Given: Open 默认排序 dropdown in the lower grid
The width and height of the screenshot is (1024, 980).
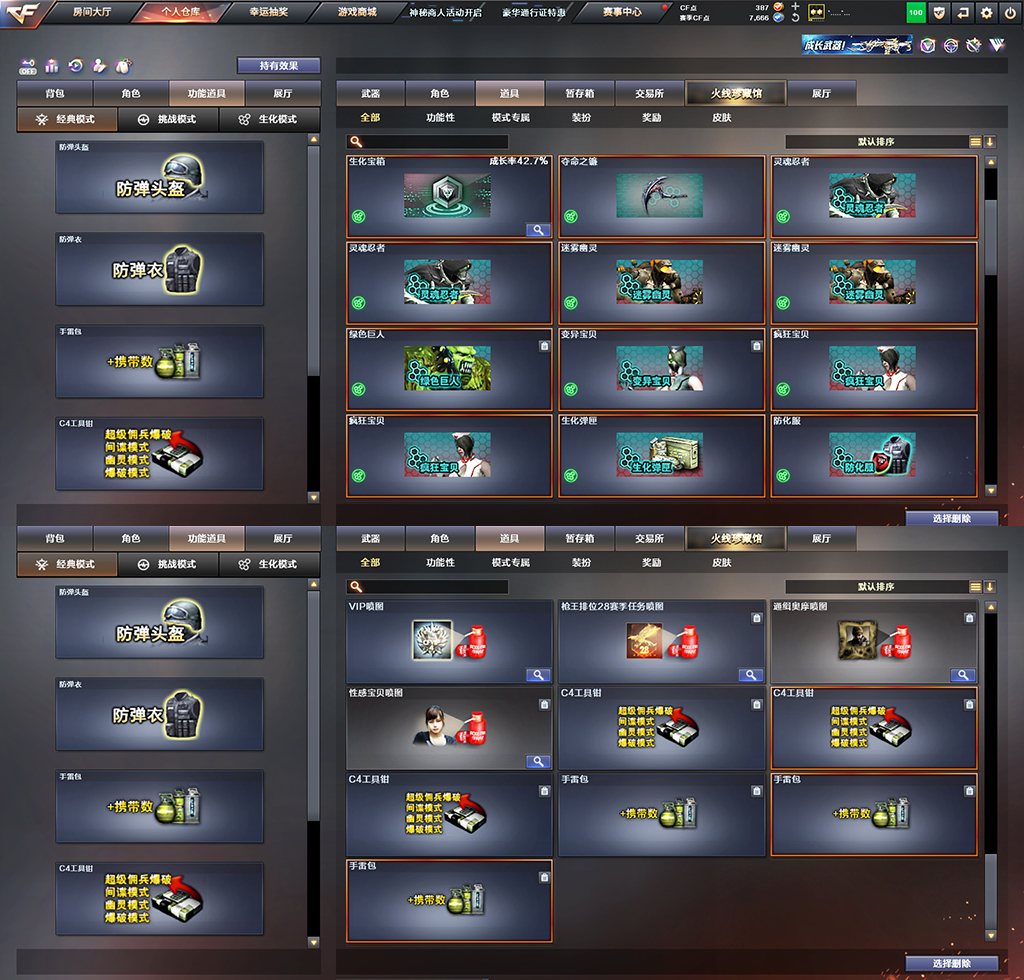Looking at the screenshot, I should pos(876,587).
